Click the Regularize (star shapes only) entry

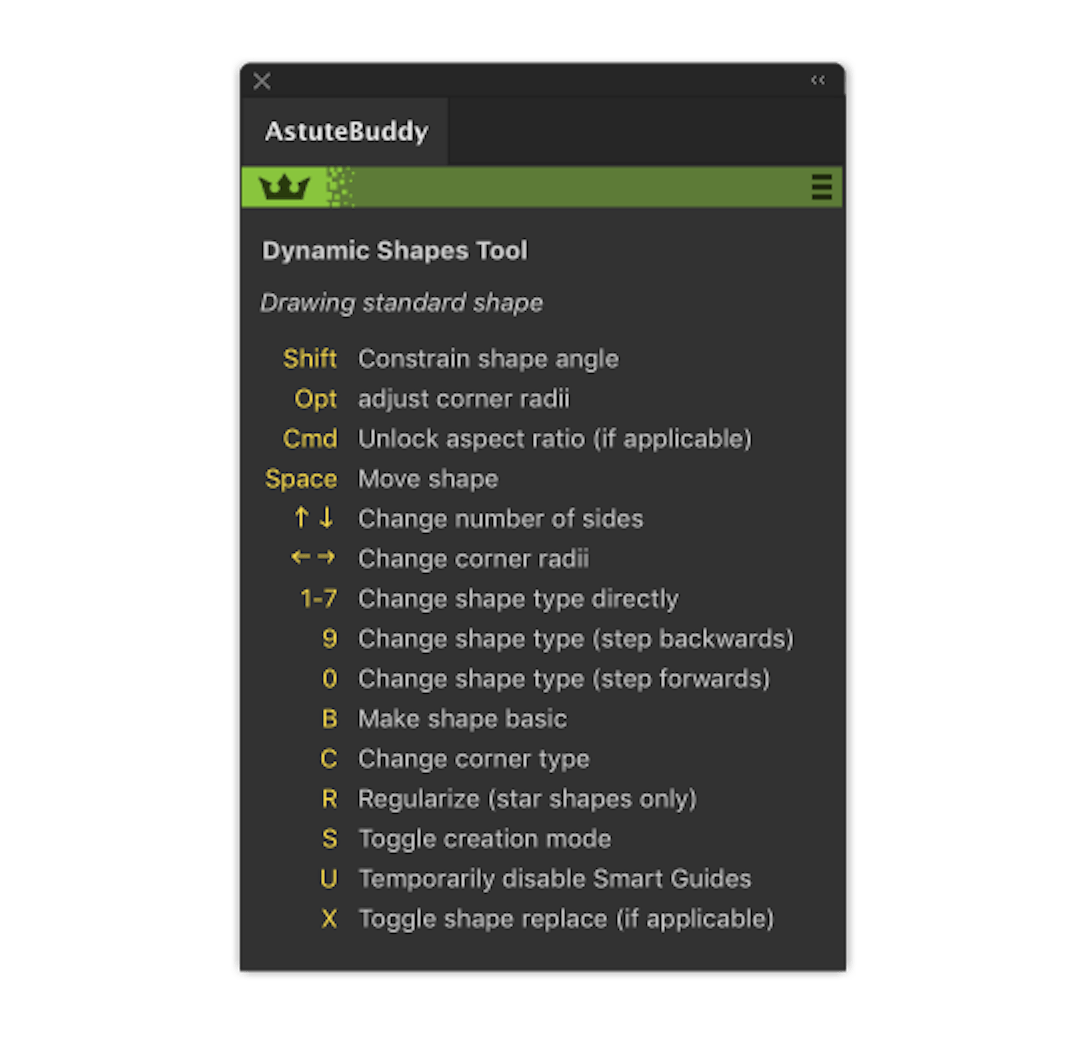(x=527, y=798)
